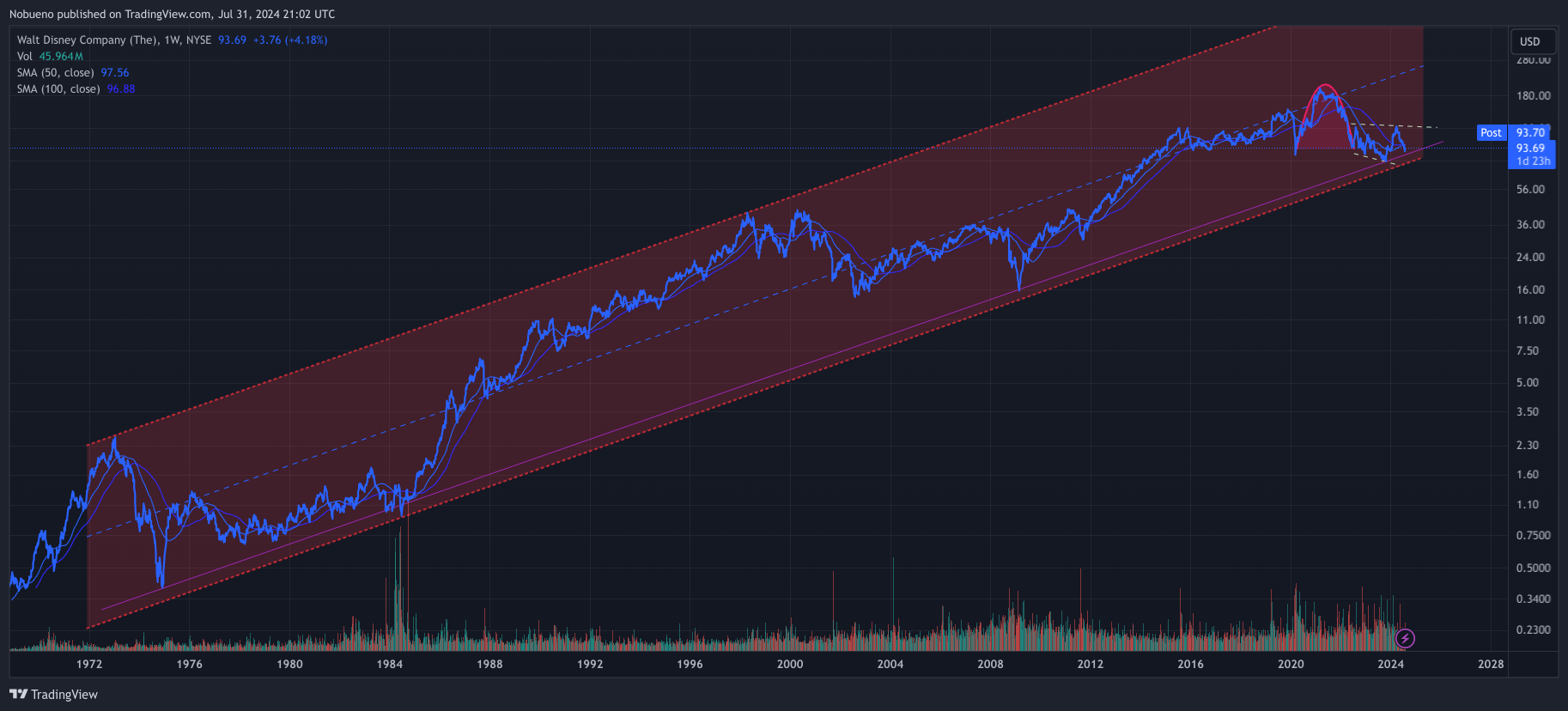
Task: Click the 1988 label on the time axis
Action: click(x=489, y=664)
